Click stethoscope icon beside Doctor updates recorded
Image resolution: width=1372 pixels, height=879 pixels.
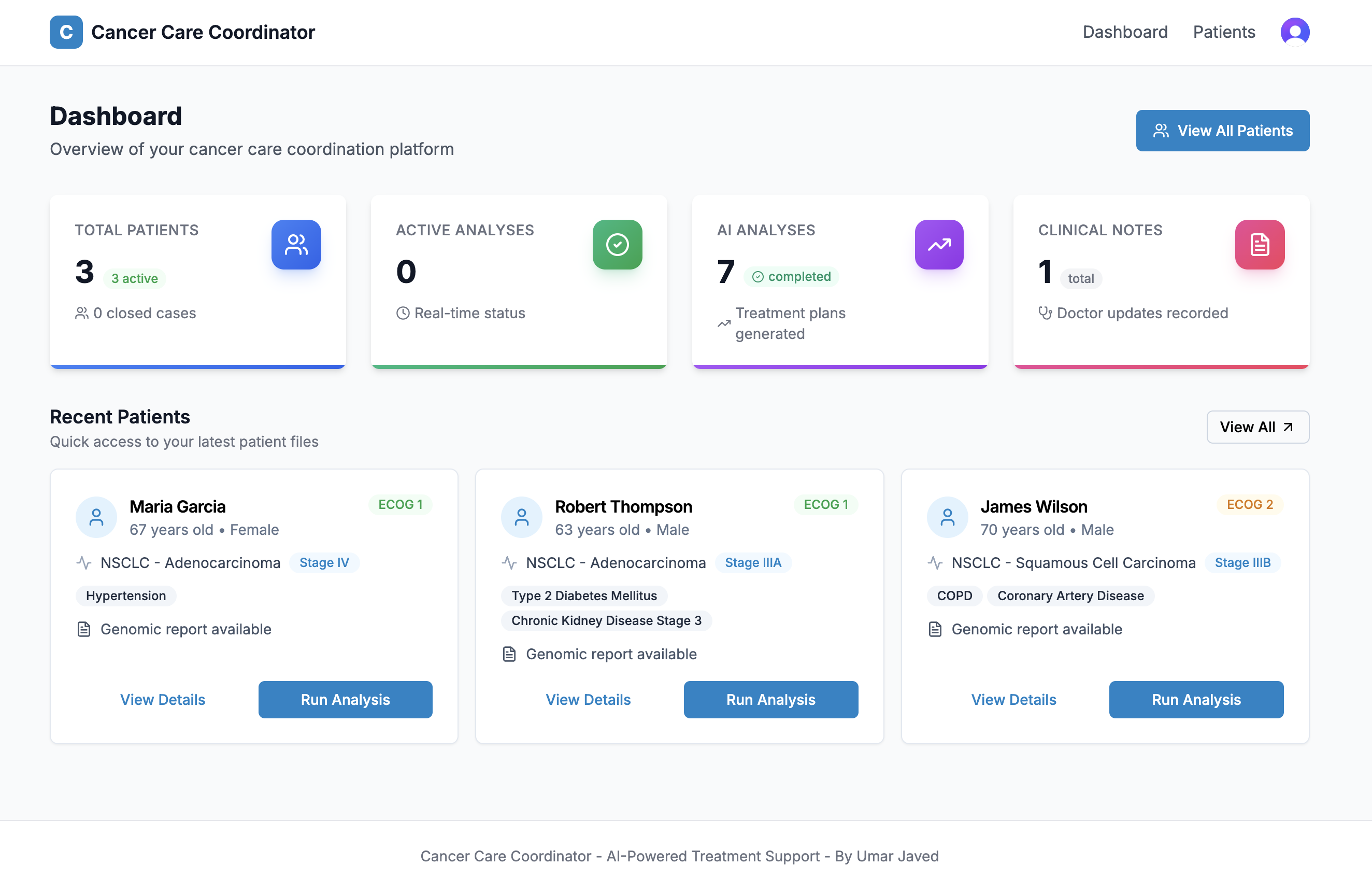pos(1045,313)
